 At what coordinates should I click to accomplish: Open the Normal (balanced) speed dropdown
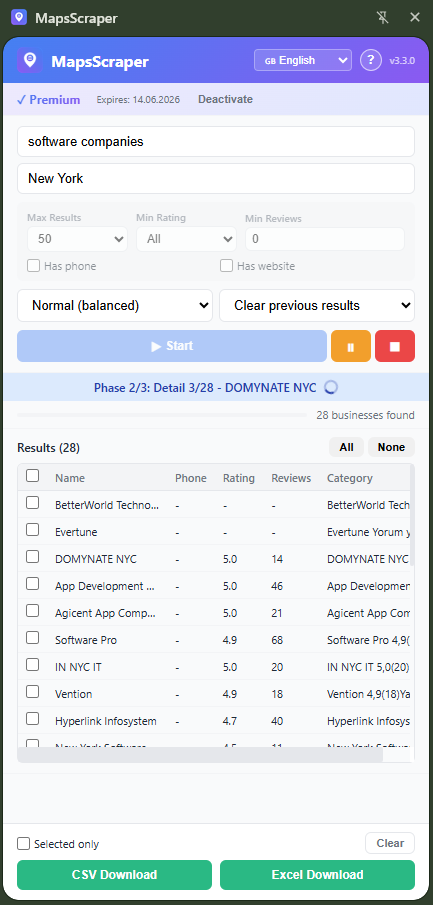click(x=115, y=305)
